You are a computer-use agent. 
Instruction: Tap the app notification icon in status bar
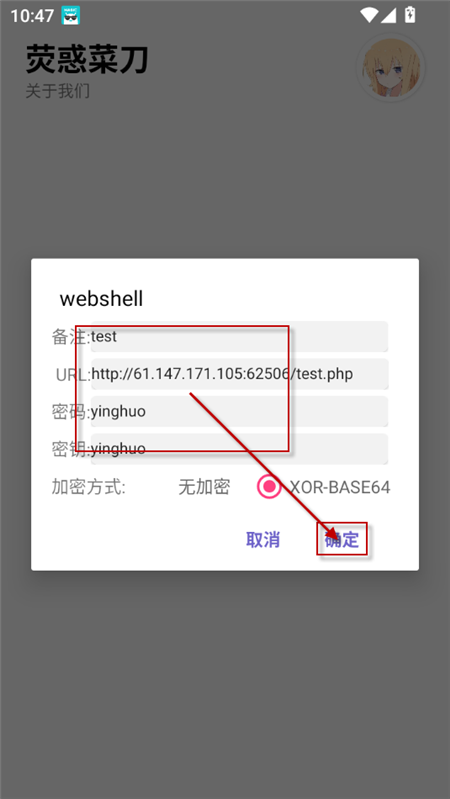[x=70, y=15]
